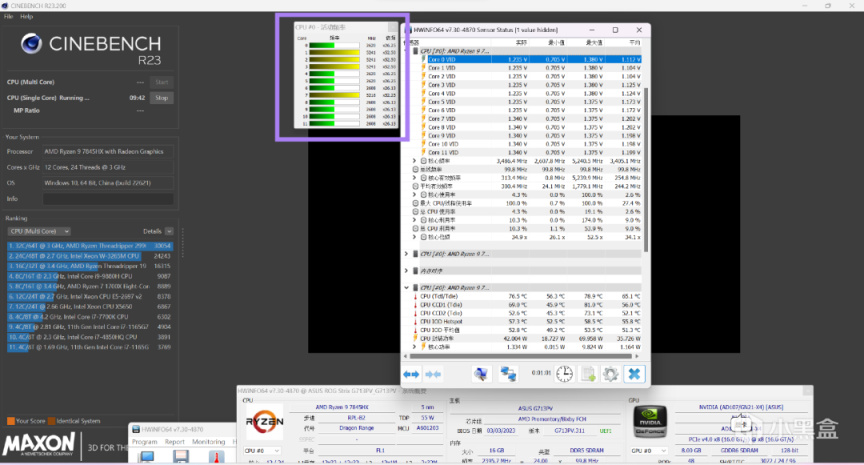Expand the row showing 34.9 x multiplier
Screen dimensions: 864x465
(415, 237)
